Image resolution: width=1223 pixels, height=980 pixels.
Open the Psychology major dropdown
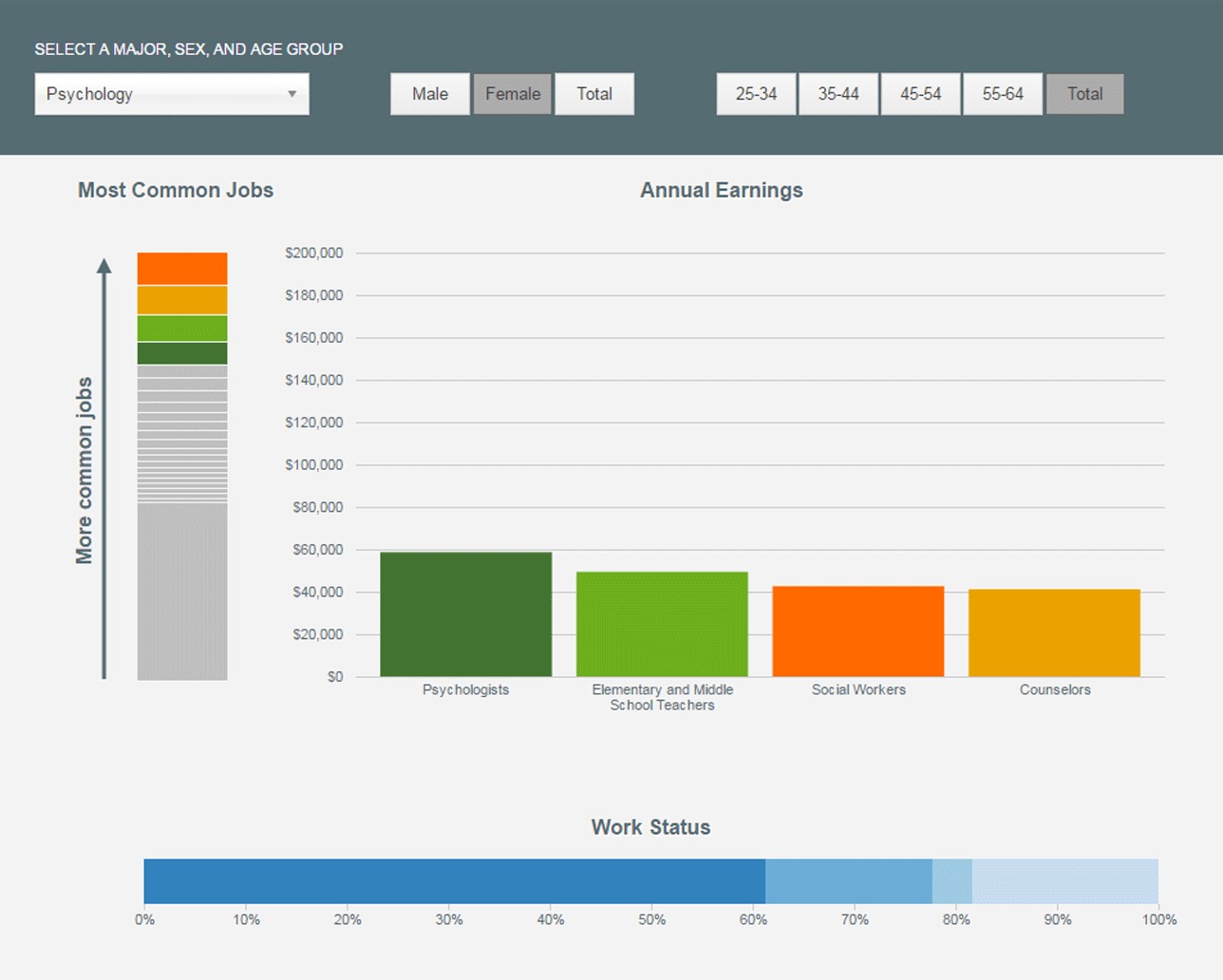[x=172, y=94]
